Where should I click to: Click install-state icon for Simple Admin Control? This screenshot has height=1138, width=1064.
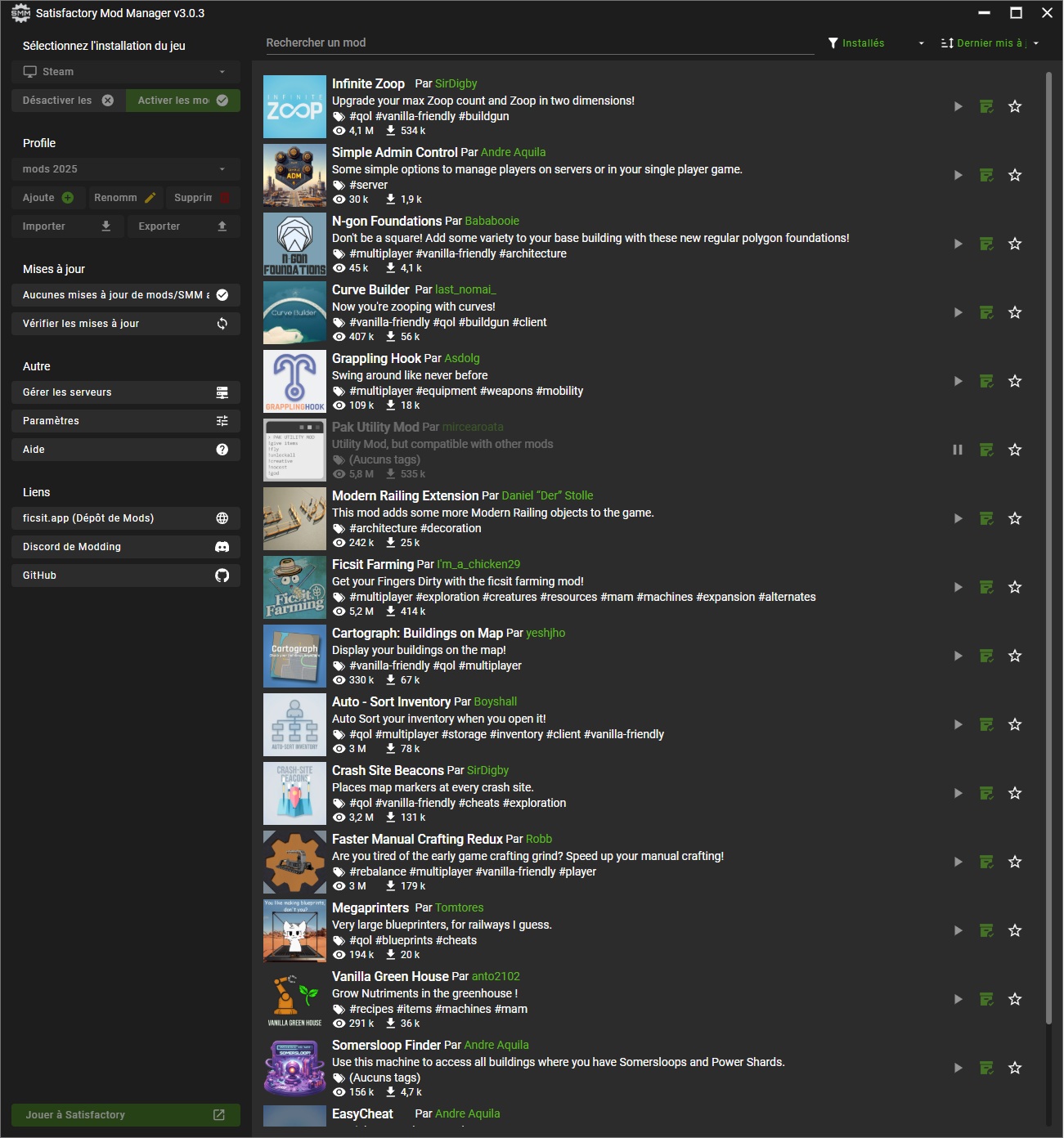tap(986, 175)
